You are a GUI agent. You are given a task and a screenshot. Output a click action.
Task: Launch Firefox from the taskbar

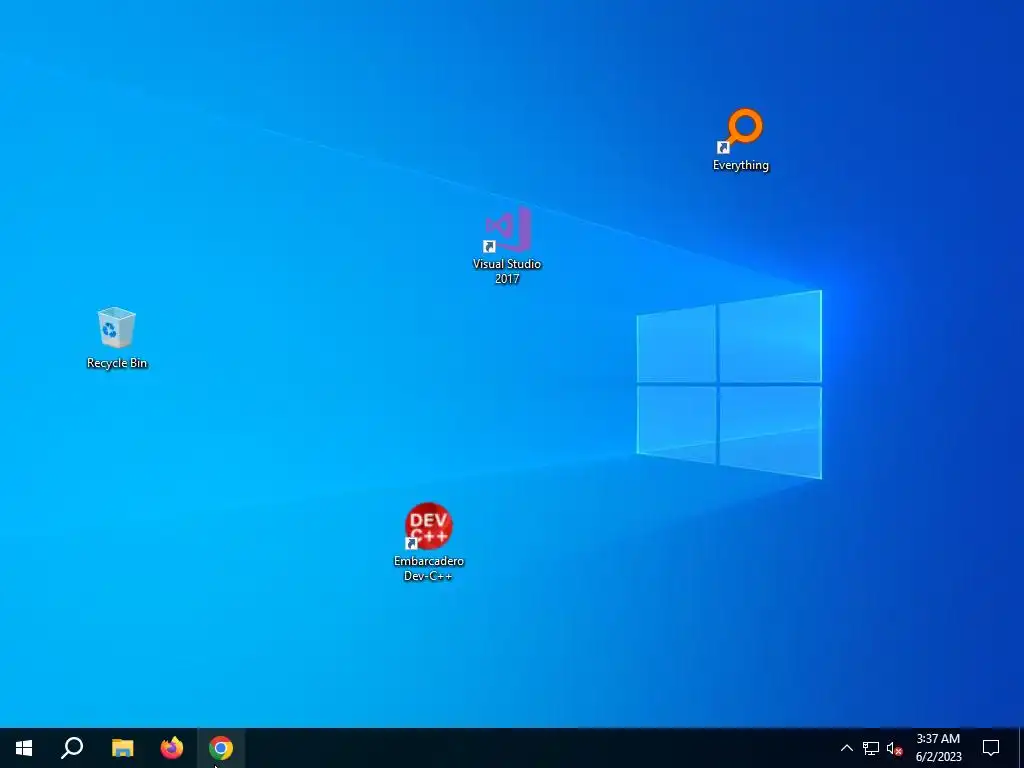(x=172, y=748)
